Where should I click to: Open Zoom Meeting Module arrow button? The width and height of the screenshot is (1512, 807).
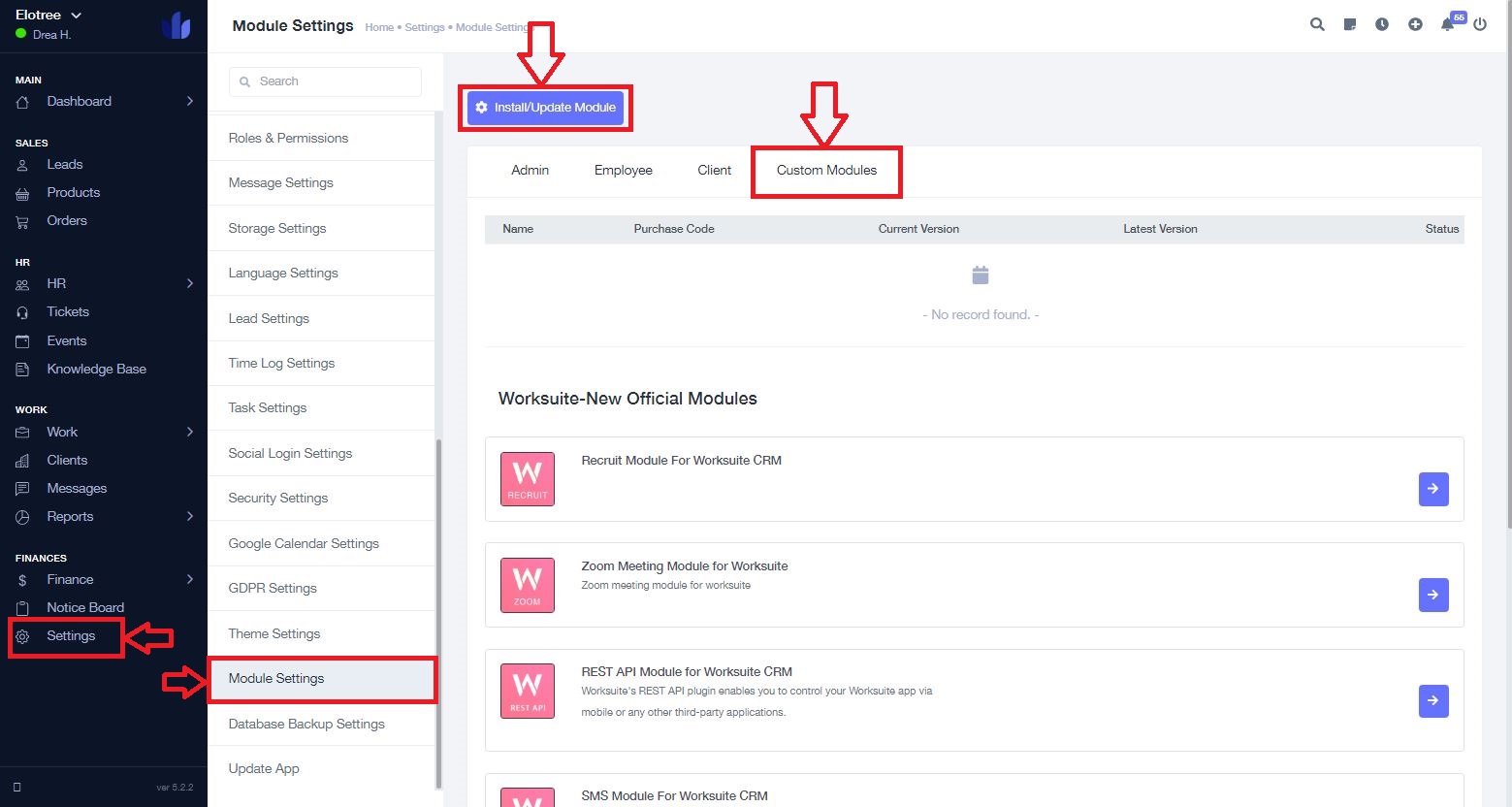click(1433, 595)
